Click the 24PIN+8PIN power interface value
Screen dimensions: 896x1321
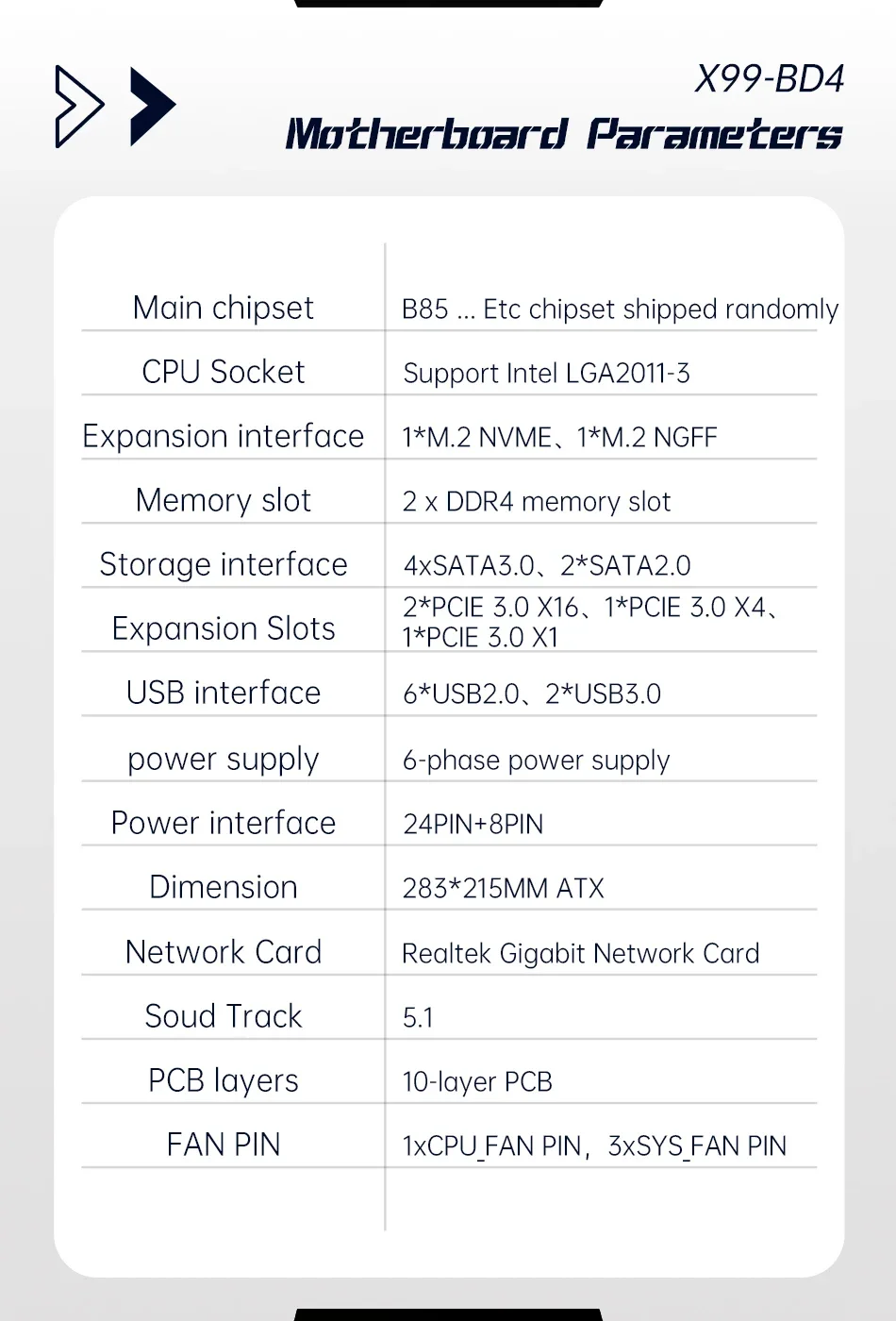[473, 825]
